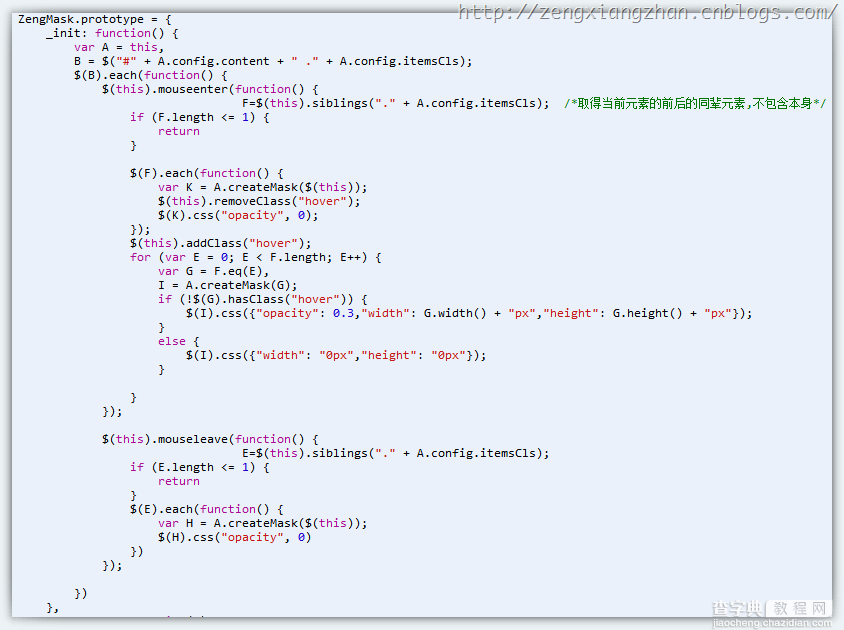Click the mouseenter handler line
This screenshot has width=844, height=630.
point(210,89)
